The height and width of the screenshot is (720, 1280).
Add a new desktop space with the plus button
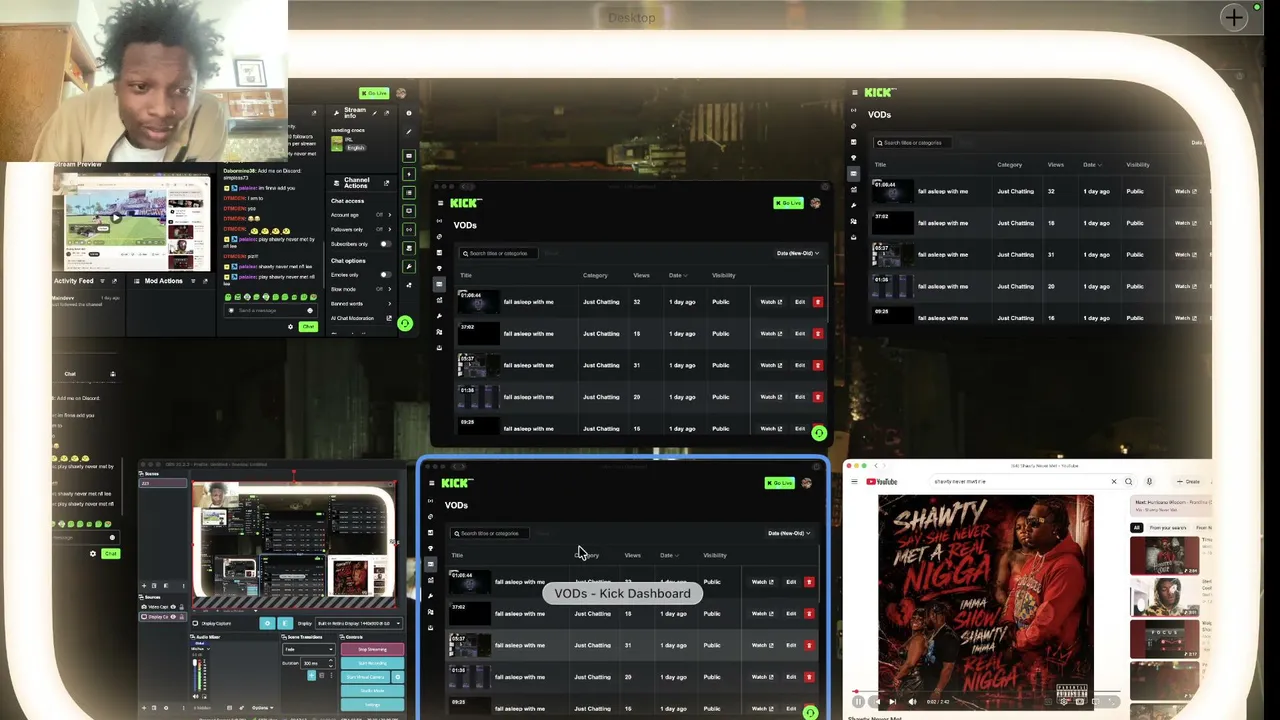tap(1234, 17)
